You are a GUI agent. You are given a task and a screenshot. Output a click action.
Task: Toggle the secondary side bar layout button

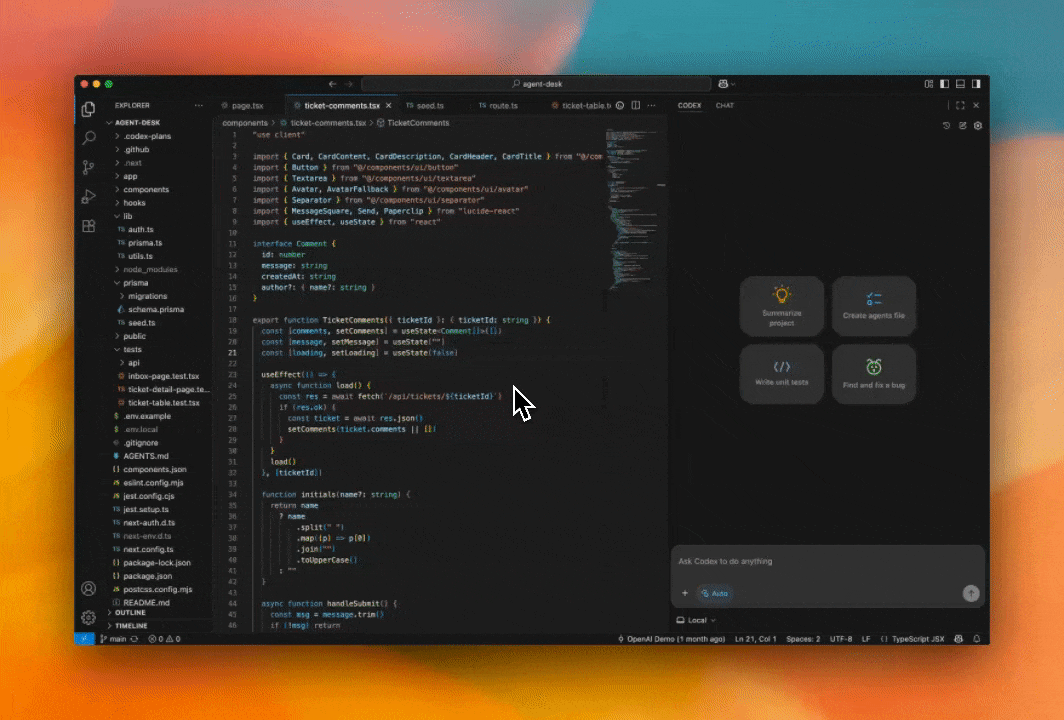(977, 84)
